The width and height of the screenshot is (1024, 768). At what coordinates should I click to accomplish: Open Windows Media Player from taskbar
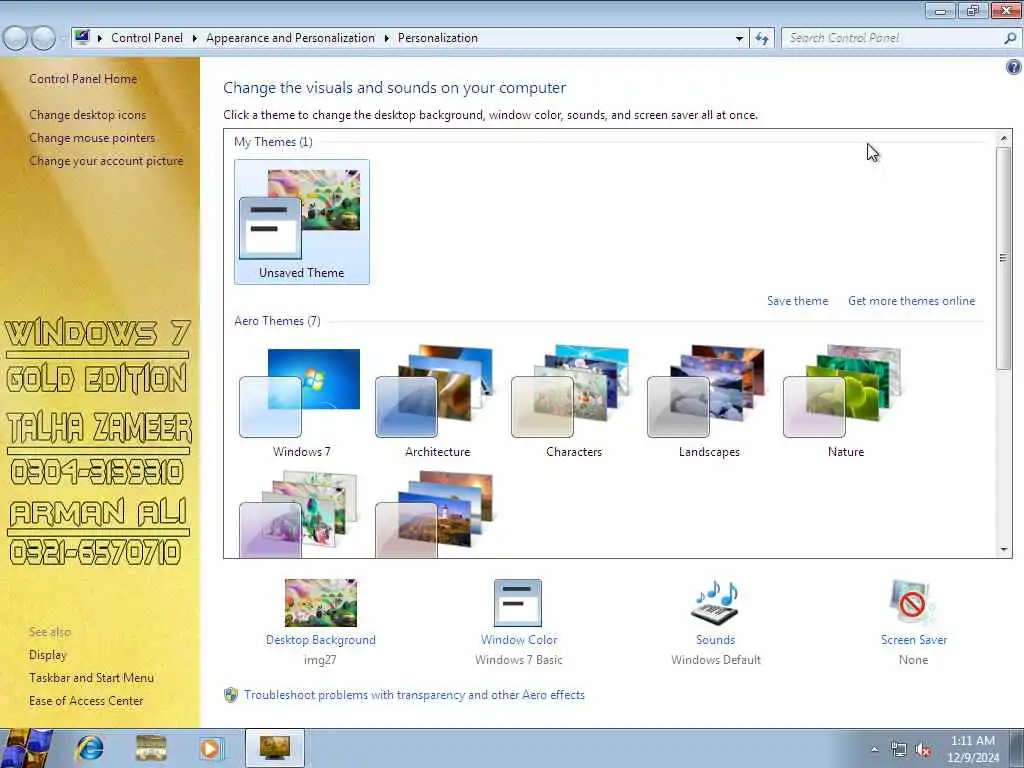[211, 748]
